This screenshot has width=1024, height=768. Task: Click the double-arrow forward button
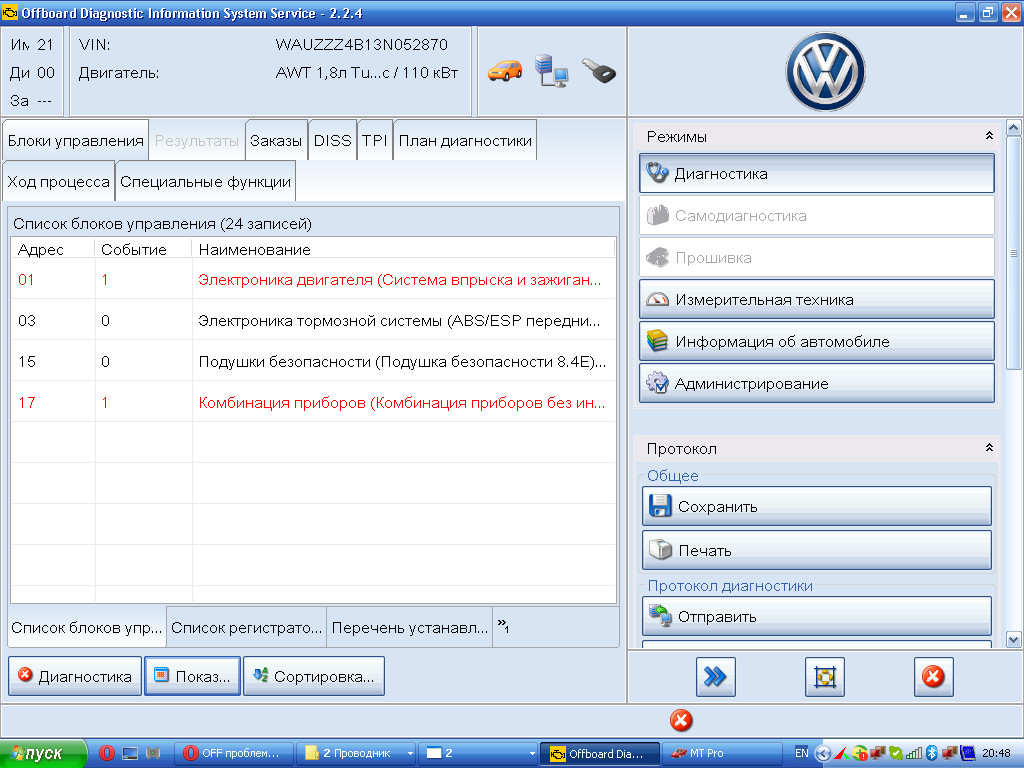pos(716,677)
